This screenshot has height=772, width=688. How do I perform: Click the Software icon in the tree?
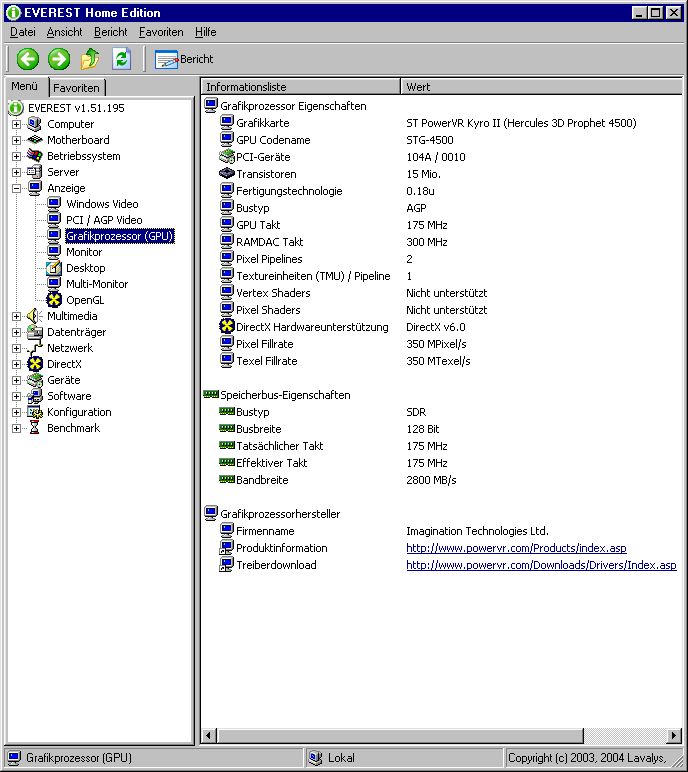click(34, 396)
